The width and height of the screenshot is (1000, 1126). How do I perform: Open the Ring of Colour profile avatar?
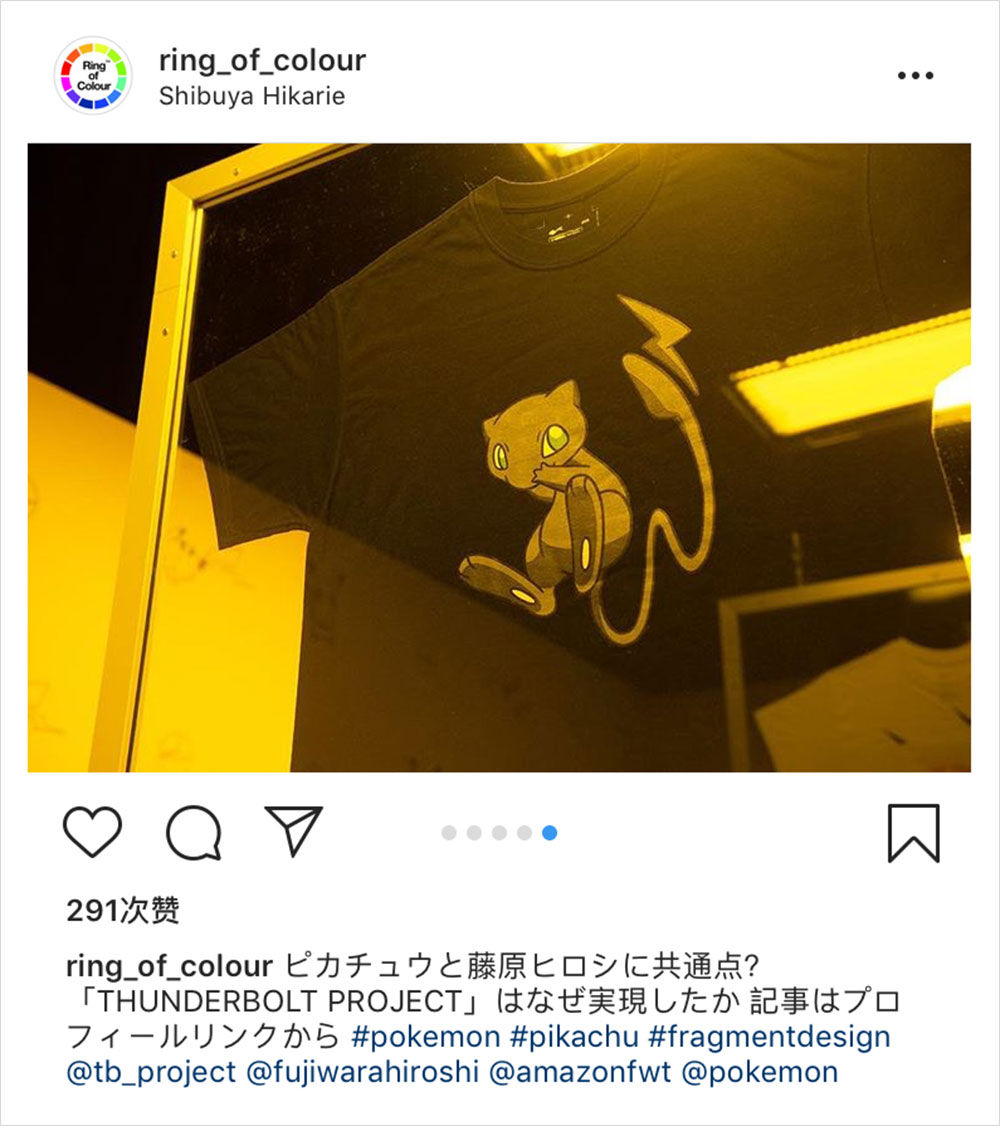pyautogui.click(x=93, y=75)
